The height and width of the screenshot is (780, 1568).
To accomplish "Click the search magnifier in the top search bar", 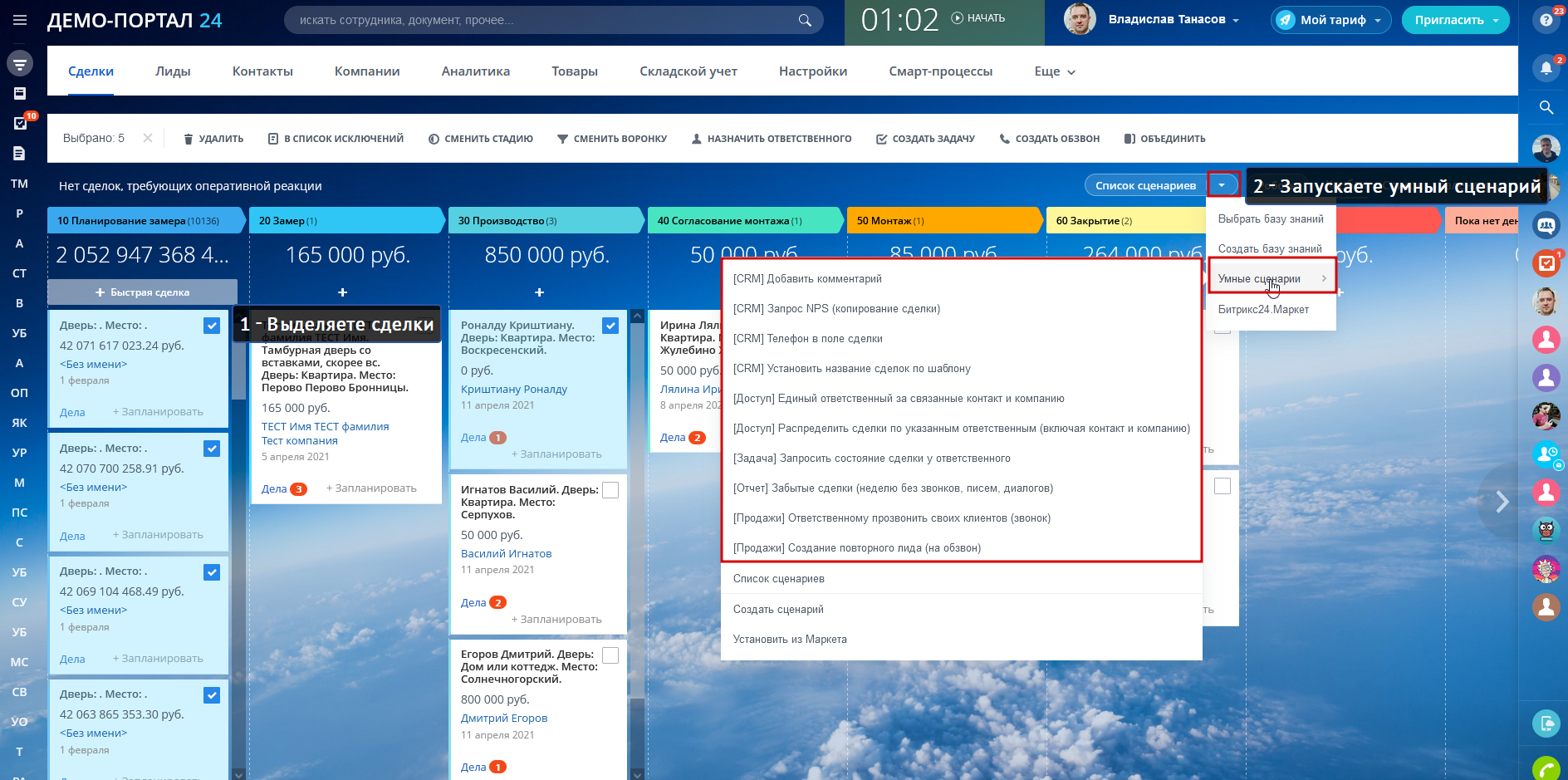I will 804,20.
